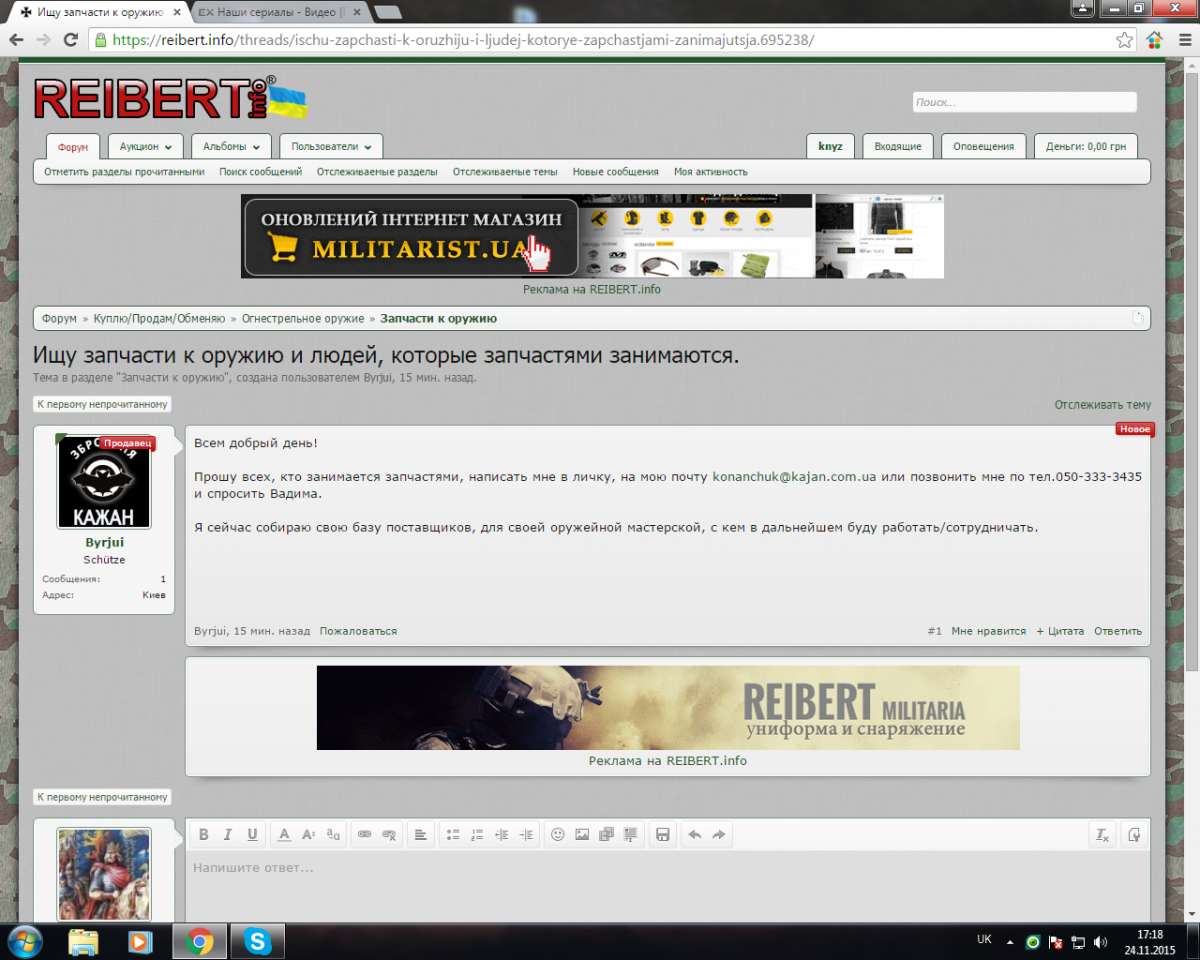
Task: Open text alignment option in editor
Action: (x=421, y=834)
